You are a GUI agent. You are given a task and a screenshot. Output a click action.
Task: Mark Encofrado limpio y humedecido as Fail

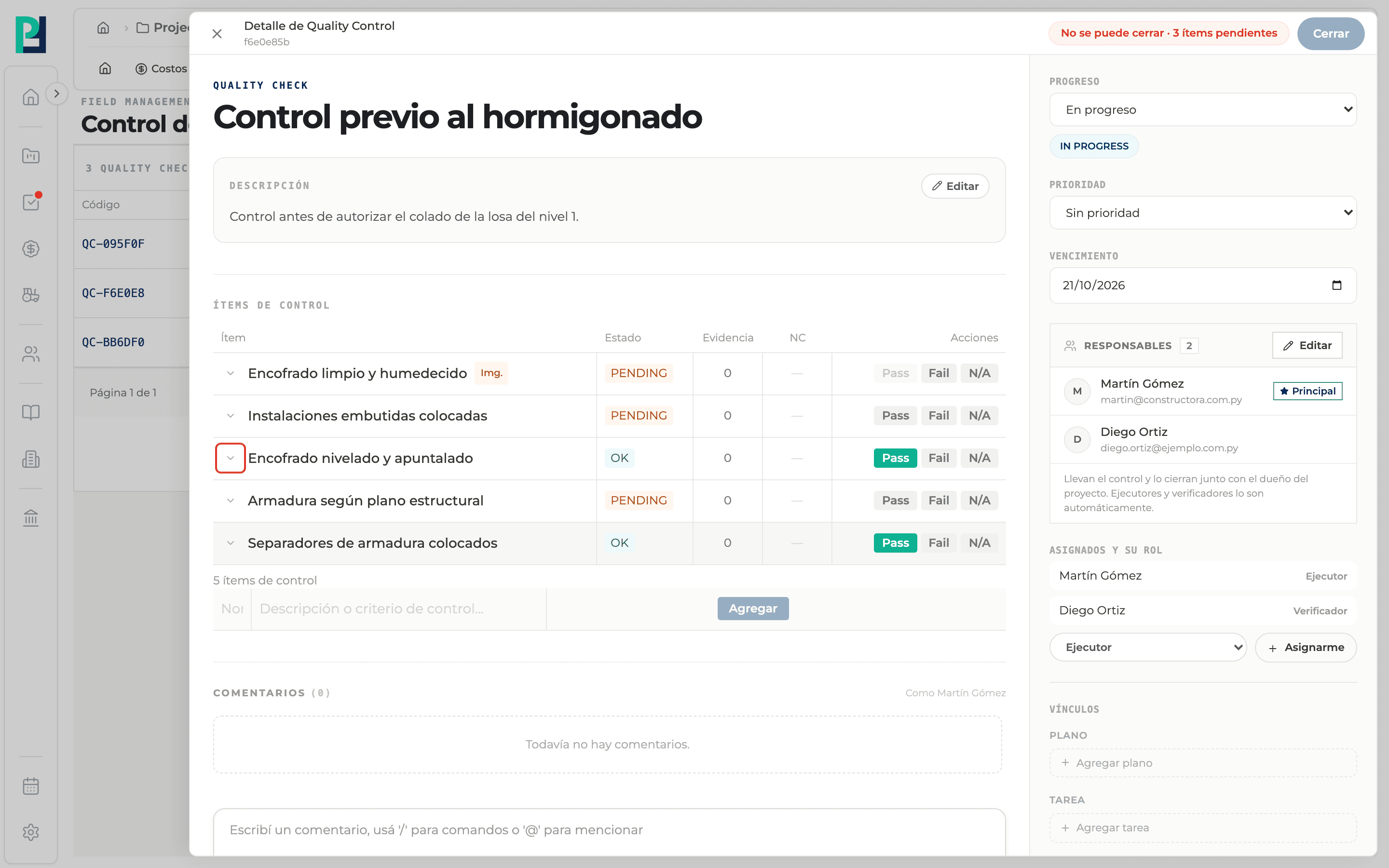click(x=939, y=373)
